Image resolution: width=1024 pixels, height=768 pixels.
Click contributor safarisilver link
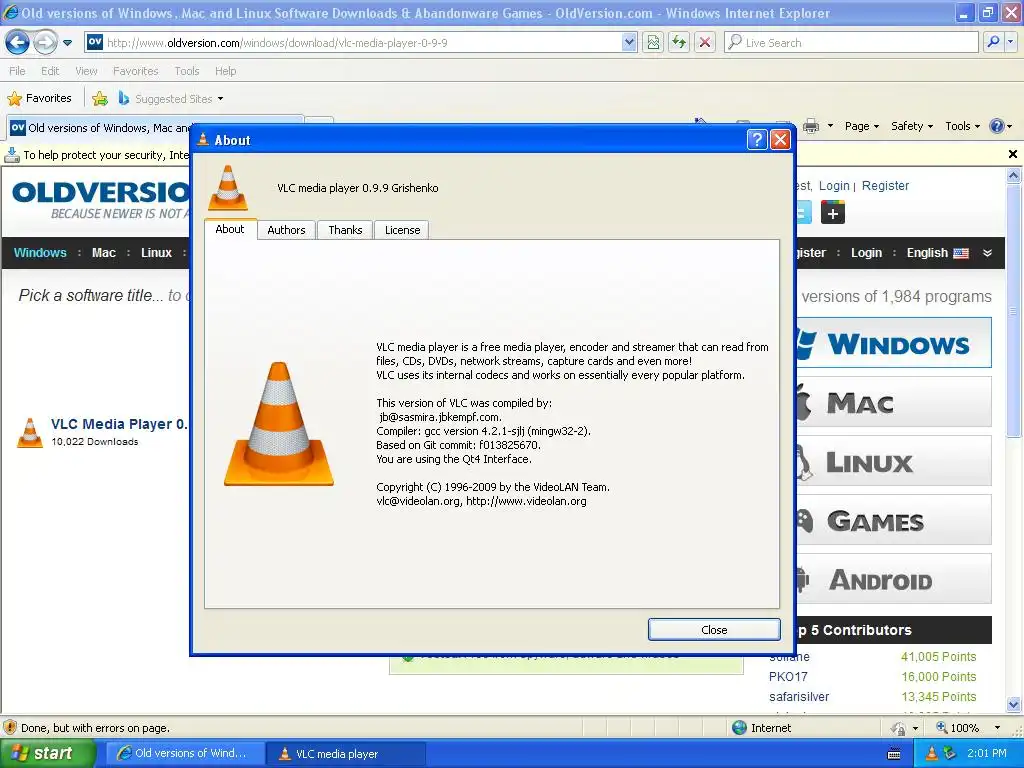[799, 696]
